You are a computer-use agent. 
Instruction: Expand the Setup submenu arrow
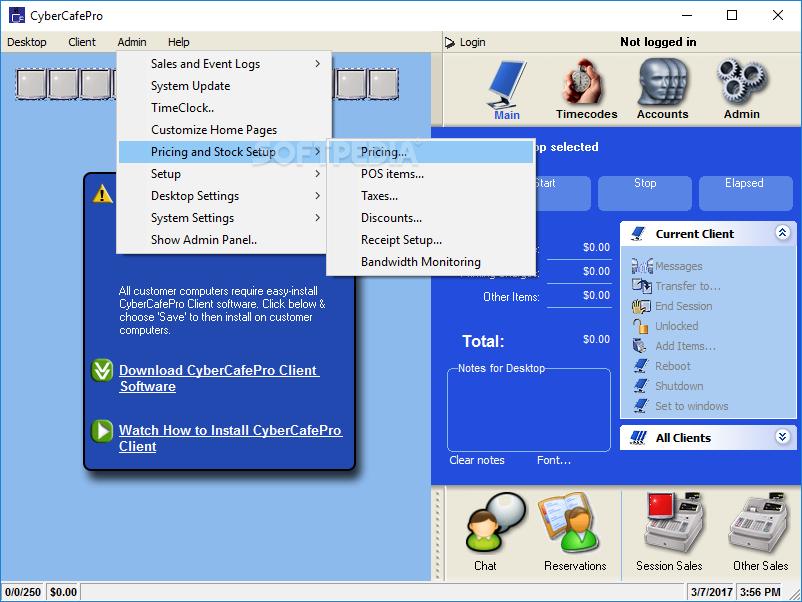(x=318, y=174)
